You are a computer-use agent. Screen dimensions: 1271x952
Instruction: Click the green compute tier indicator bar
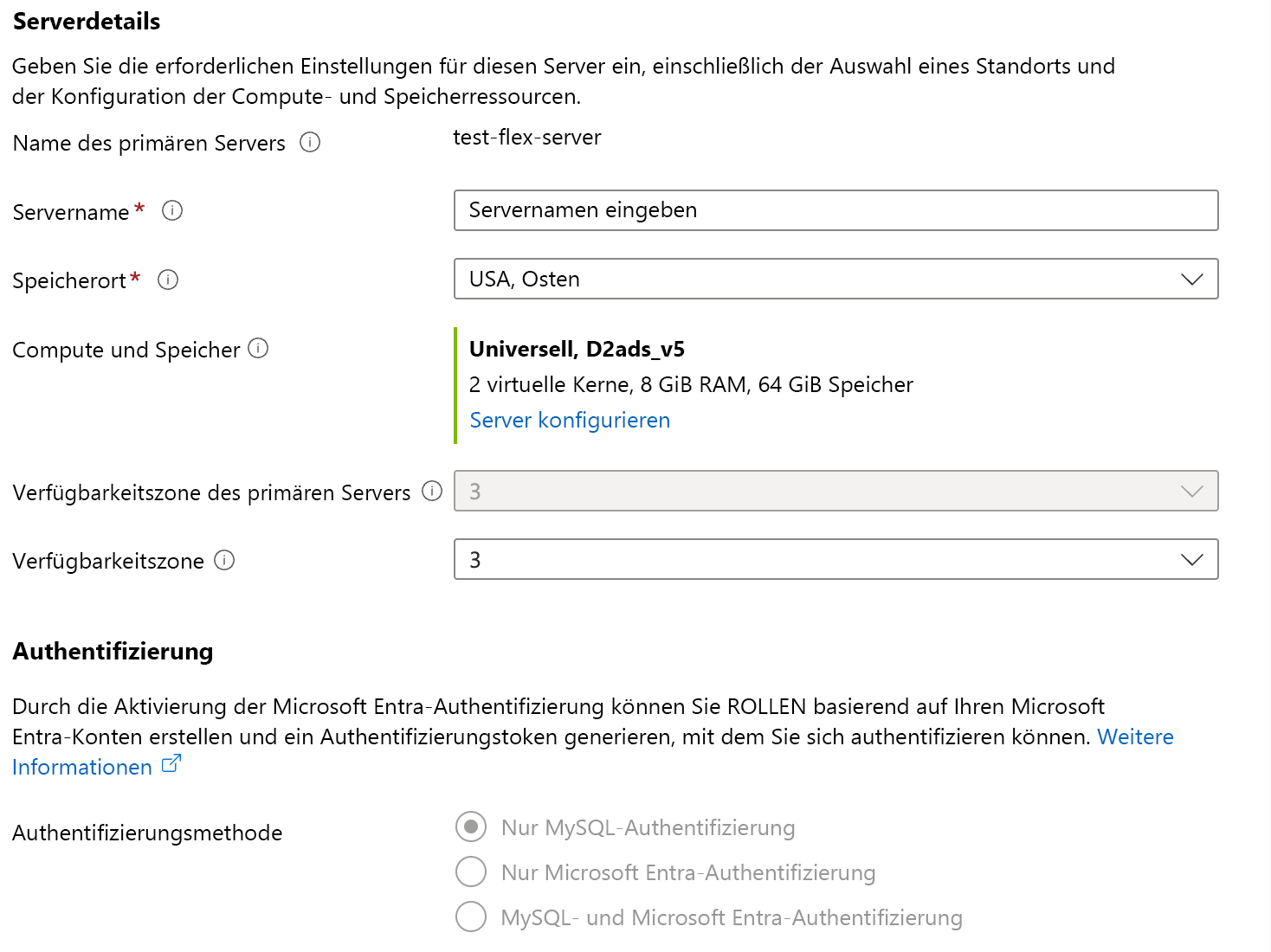click(456, 383)
